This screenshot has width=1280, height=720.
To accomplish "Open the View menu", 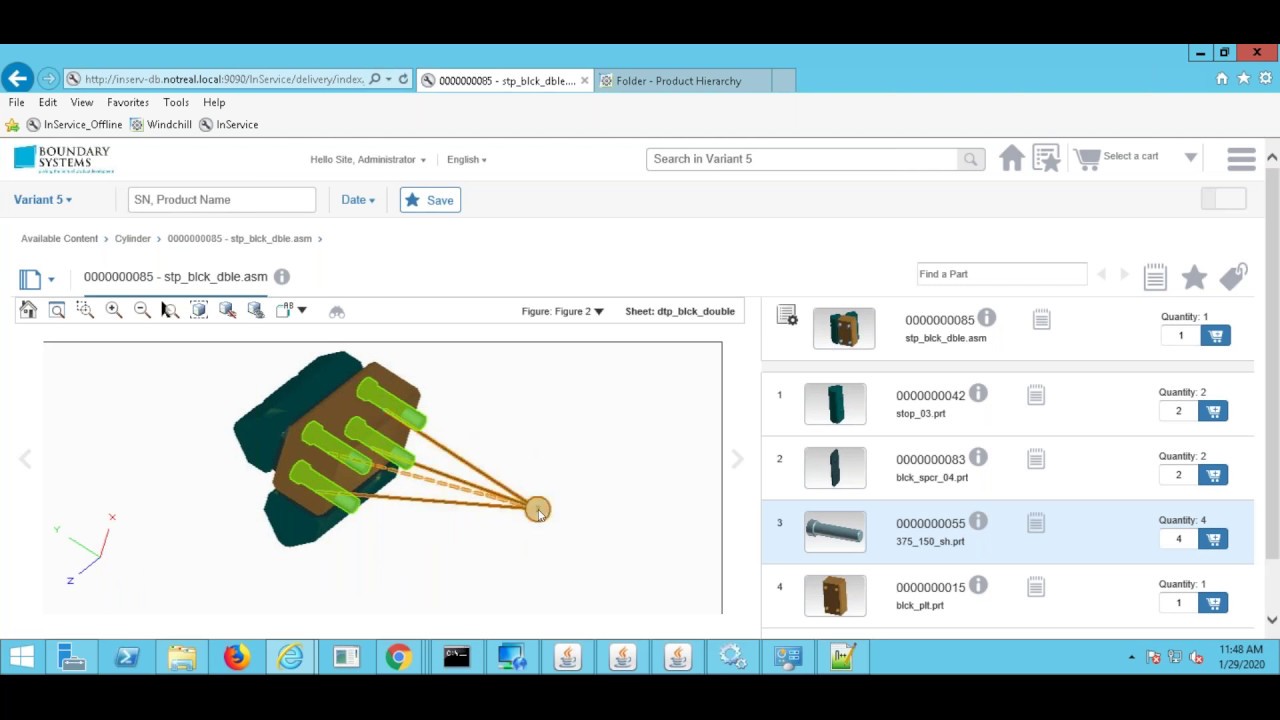I will 82,102.
